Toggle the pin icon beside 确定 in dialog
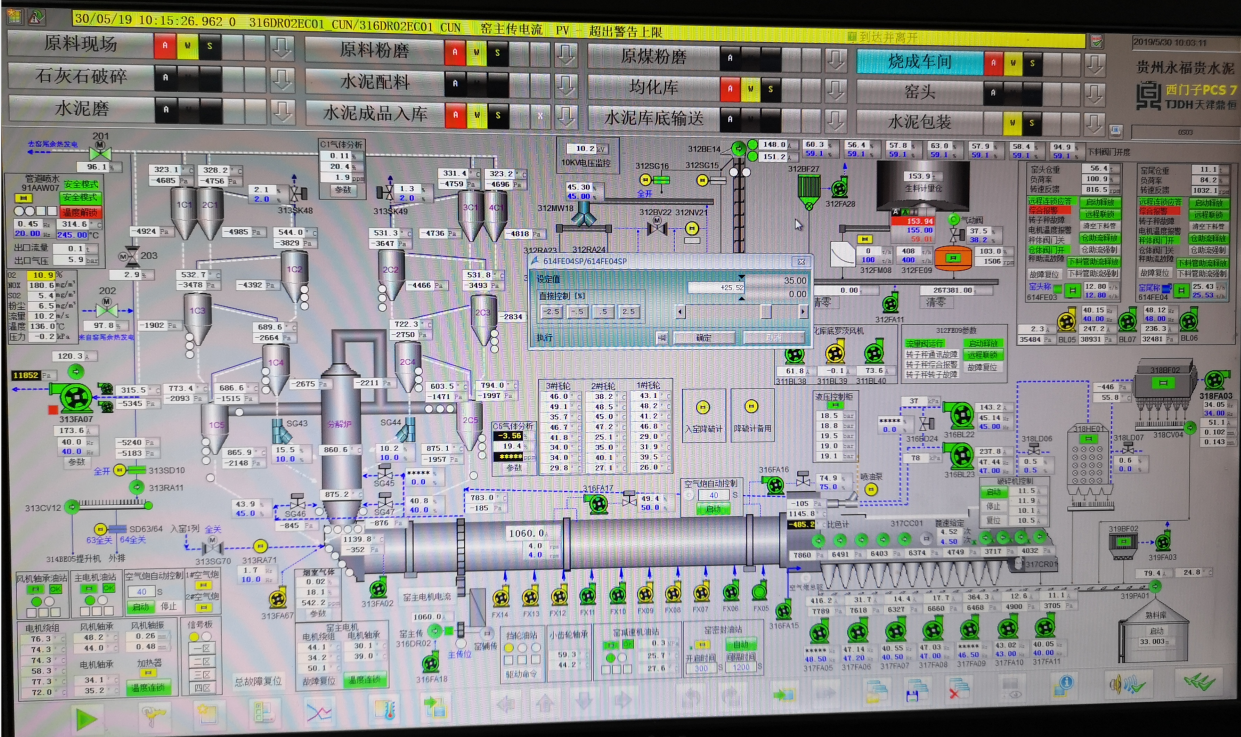1241x737 pixels. tap(662, 338)
